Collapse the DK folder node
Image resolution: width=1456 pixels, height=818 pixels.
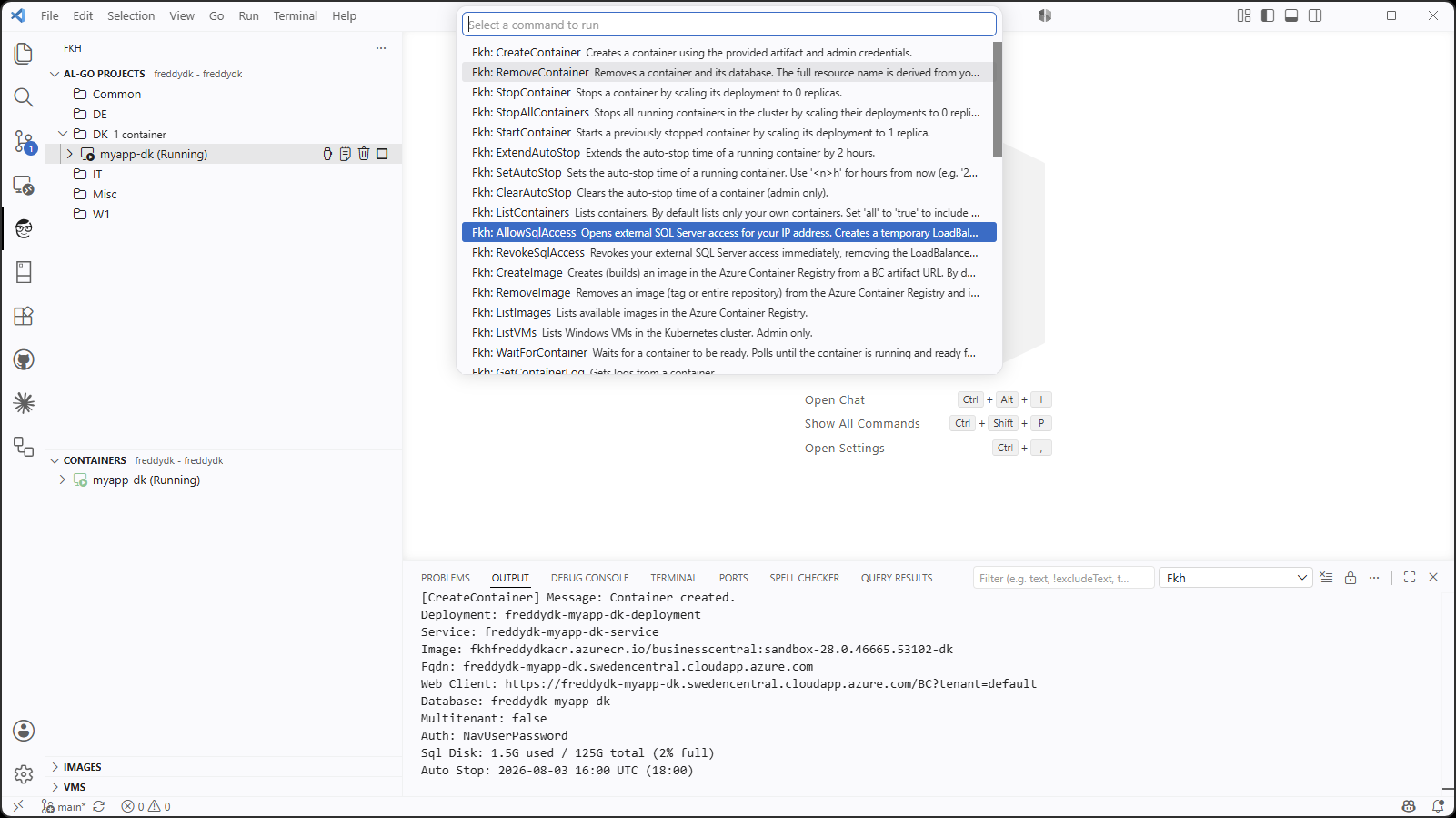pos(63,134)
